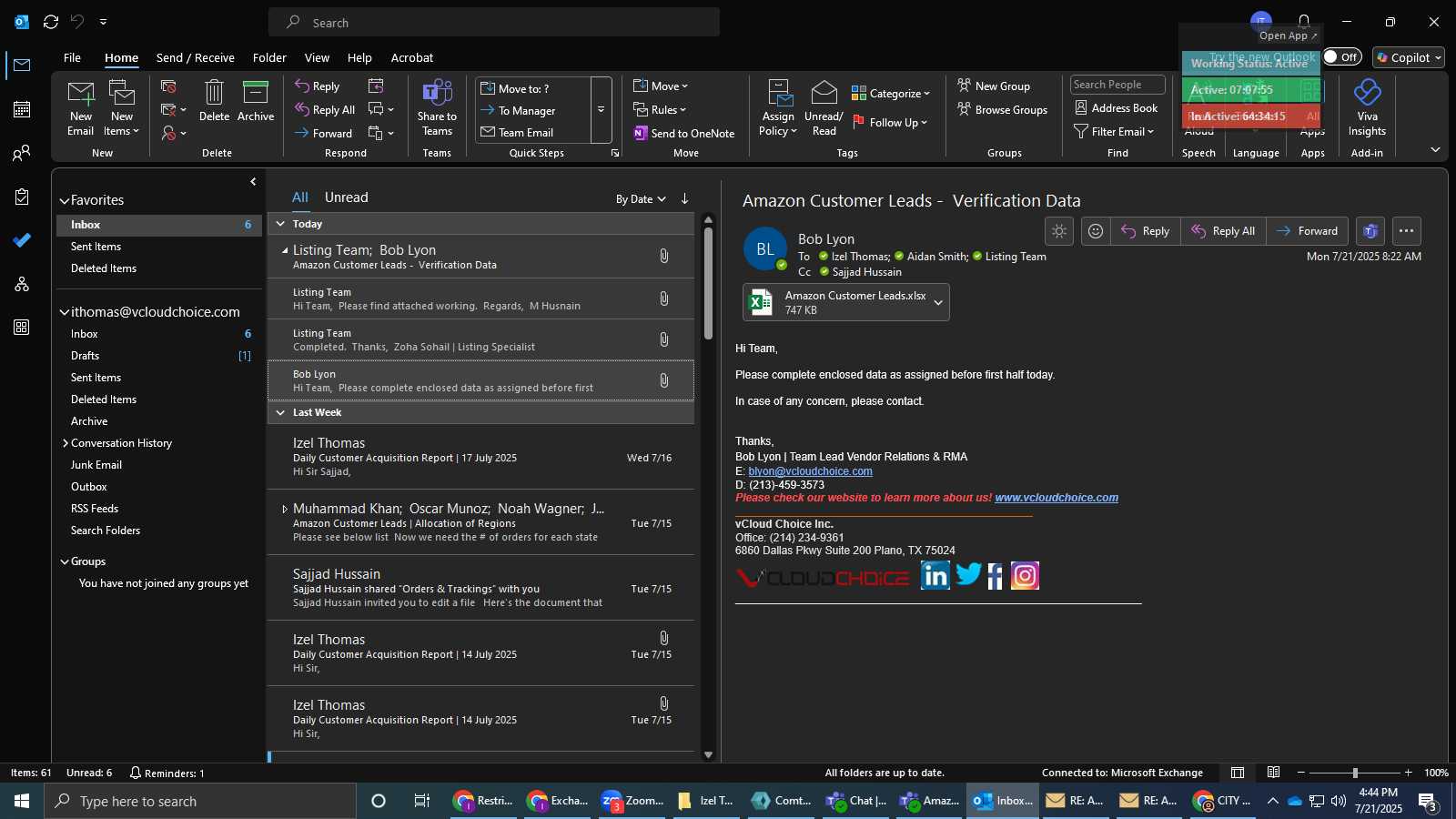Open Zoom app in taskbar
This screenshot has width=1456, height=819.
point(632,801)
